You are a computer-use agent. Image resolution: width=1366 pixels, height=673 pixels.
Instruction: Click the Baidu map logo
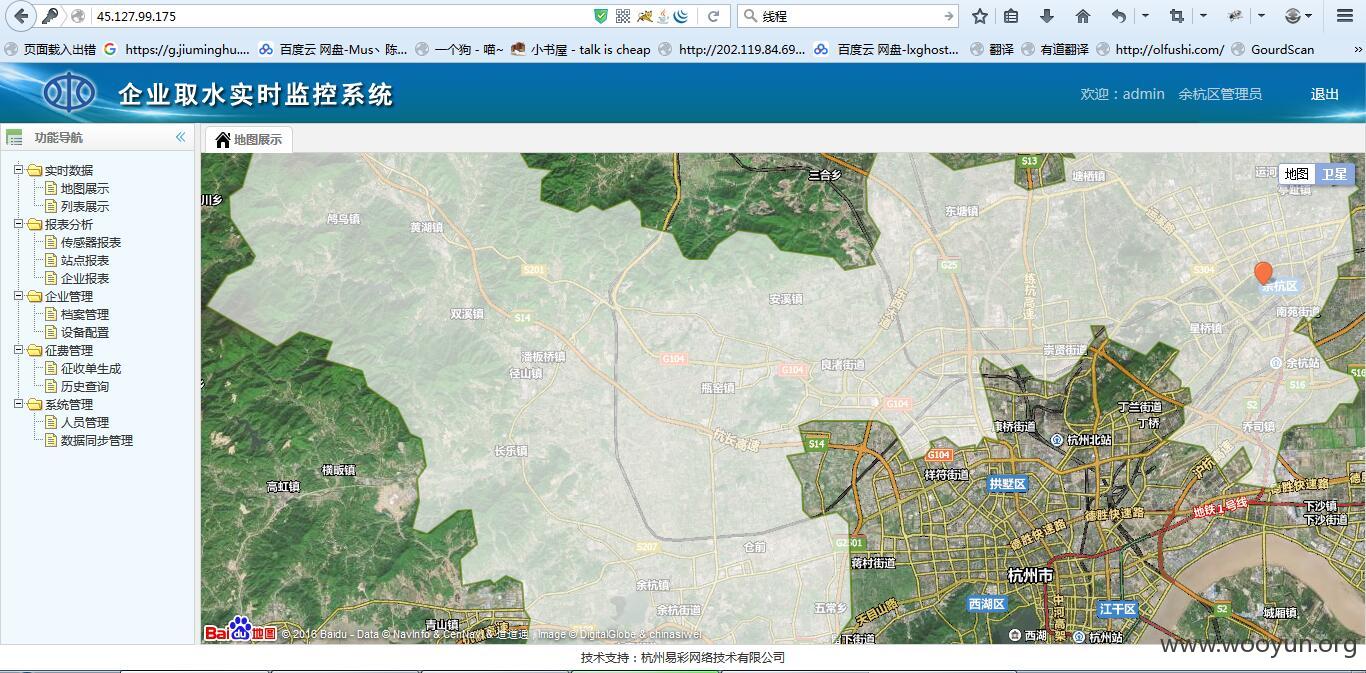pyautogui.click(x=240, y=630)
